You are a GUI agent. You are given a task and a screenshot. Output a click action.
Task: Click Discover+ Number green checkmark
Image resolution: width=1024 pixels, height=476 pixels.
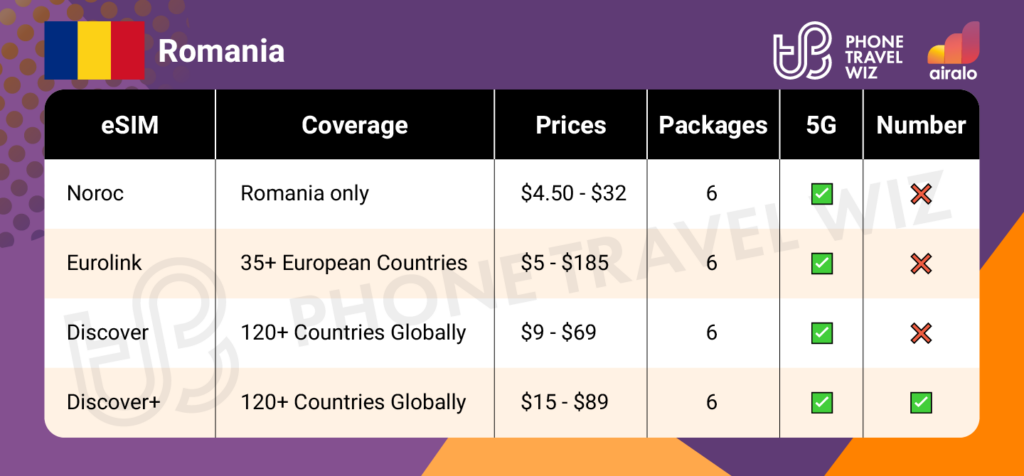click(921, 402)
